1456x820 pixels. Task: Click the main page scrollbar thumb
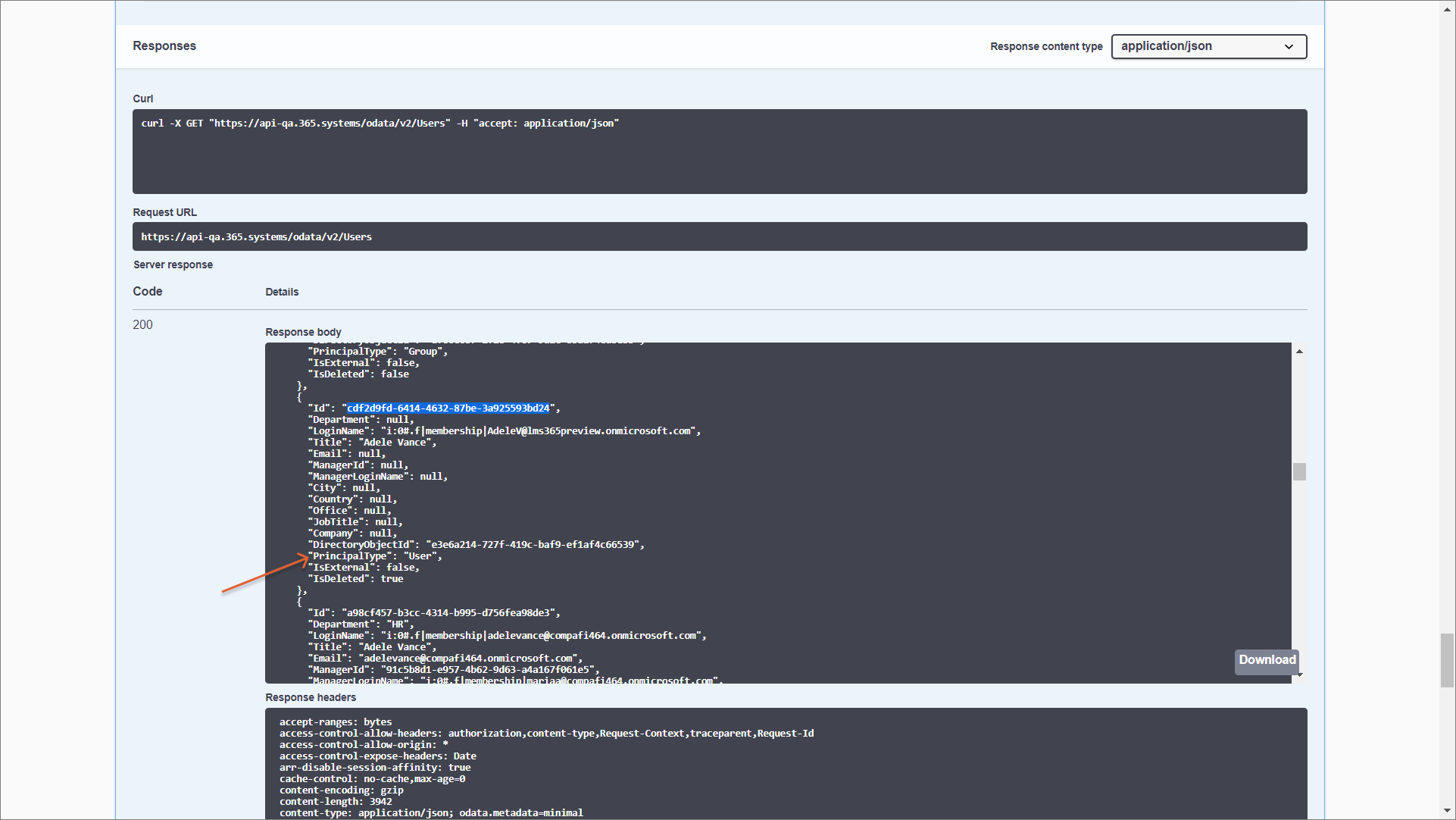[x=1448, y=659]
